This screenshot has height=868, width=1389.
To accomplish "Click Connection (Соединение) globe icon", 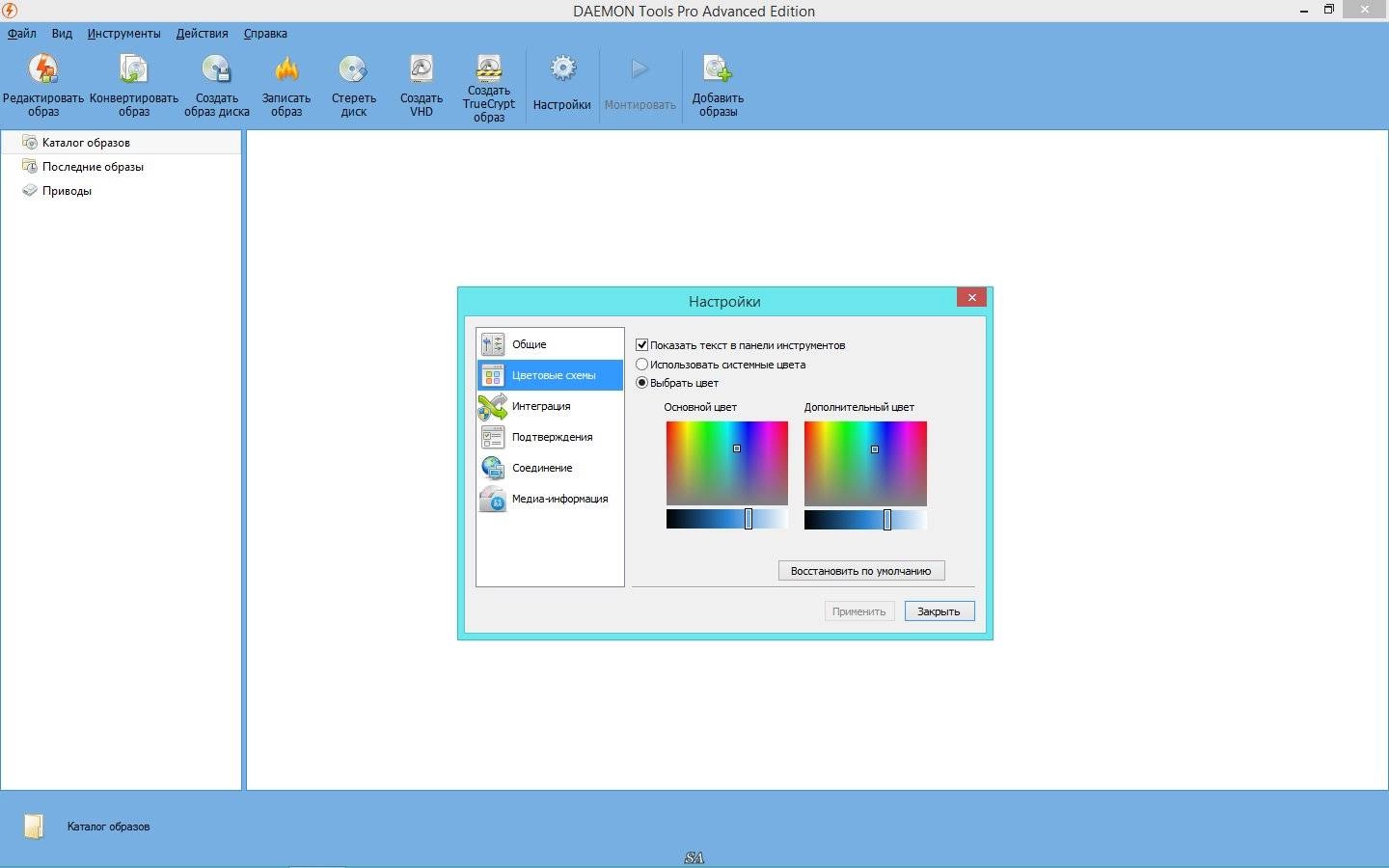I will [493, 468].
